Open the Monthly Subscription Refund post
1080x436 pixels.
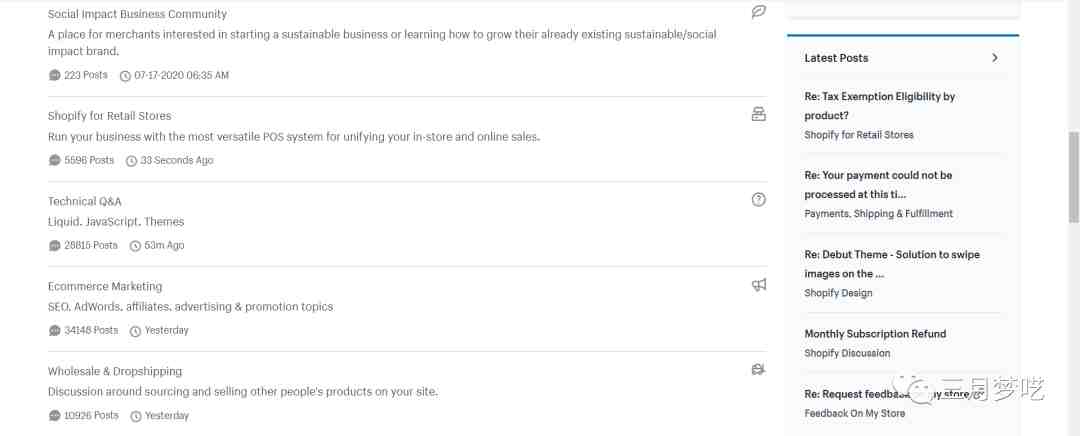[875, 333]
